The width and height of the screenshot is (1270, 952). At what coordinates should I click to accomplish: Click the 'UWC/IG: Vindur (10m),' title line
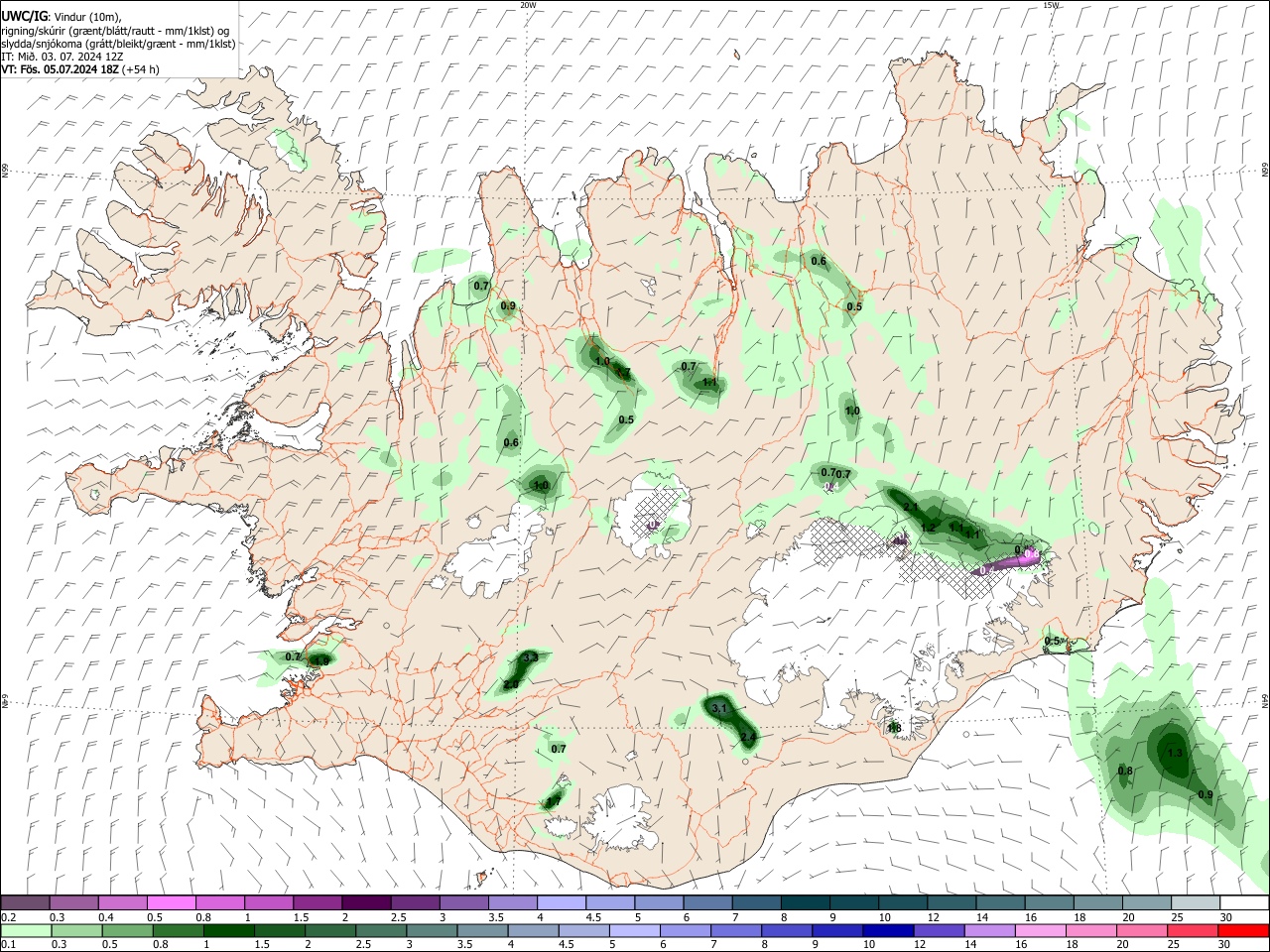coord(61,17)
